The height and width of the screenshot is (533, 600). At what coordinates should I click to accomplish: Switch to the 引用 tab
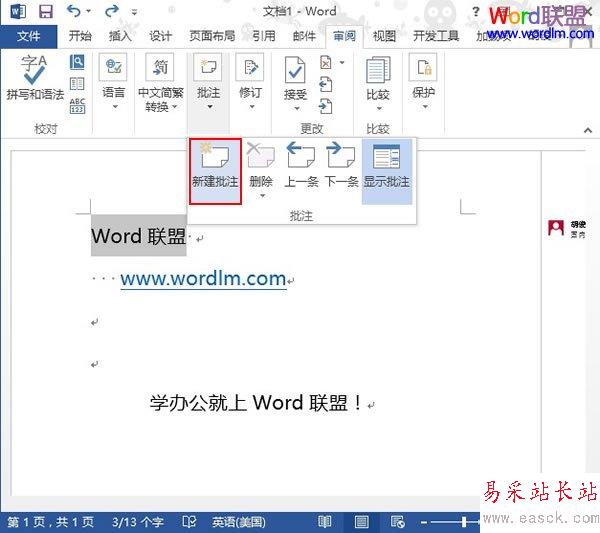click(264, 36)
